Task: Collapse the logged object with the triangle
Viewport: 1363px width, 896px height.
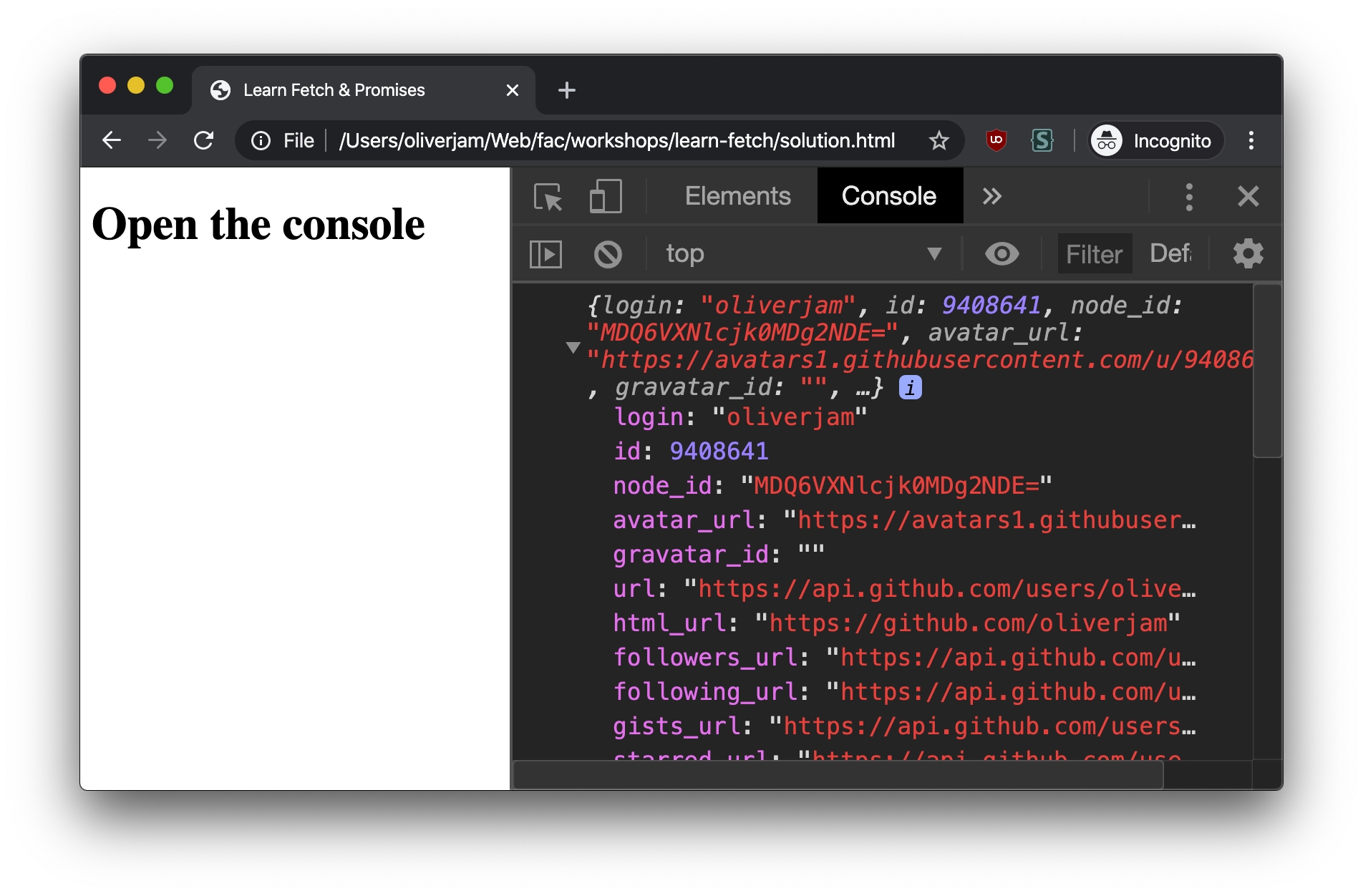Action: [x=573, y=347]
